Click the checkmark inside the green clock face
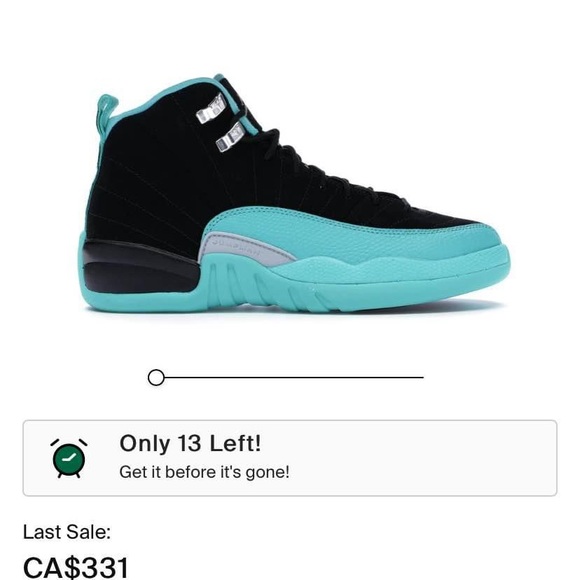This screenshot has width=580, height=580. tap(69, 459)
